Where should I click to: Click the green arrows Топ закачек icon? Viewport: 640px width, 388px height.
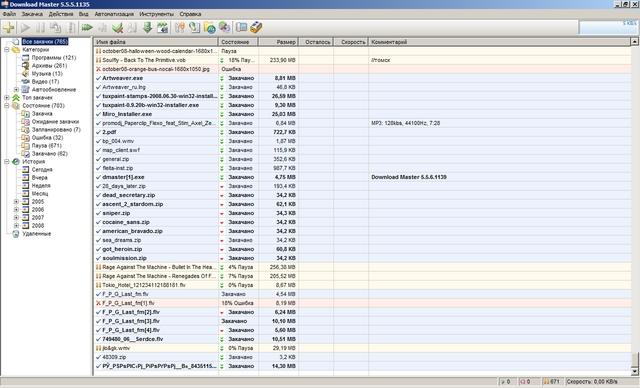pyautogui.click(x=16, y=98)
